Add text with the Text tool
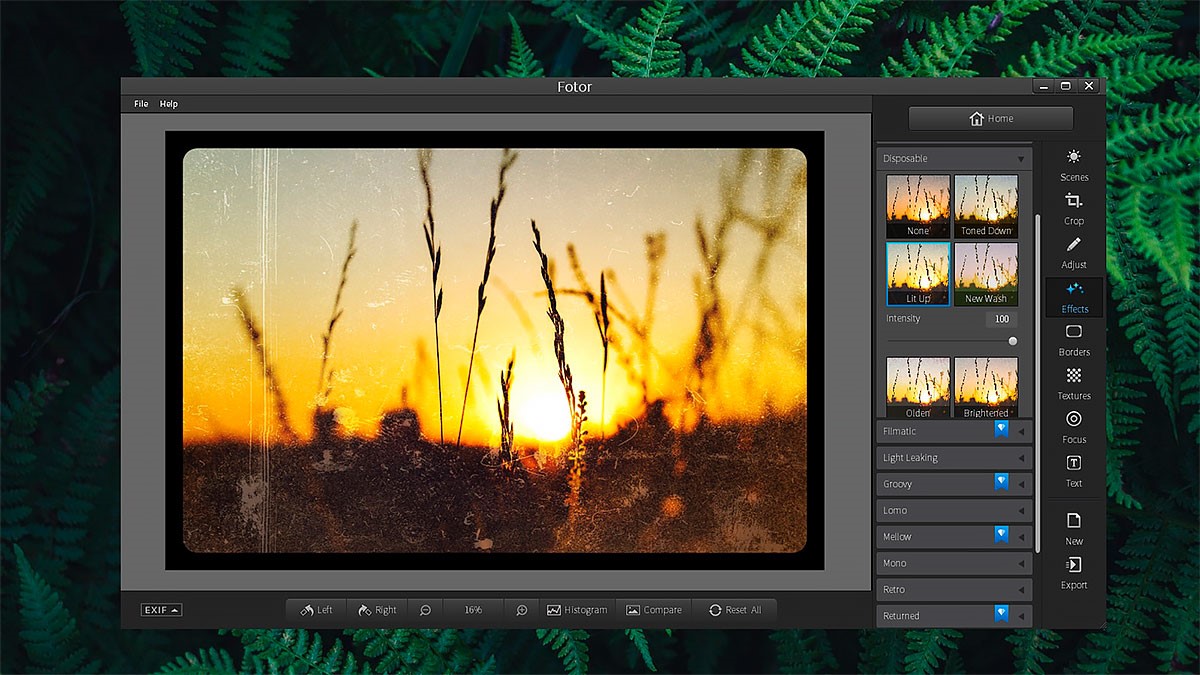The width and height of the screenshot is (1200, 675). 1073,470
